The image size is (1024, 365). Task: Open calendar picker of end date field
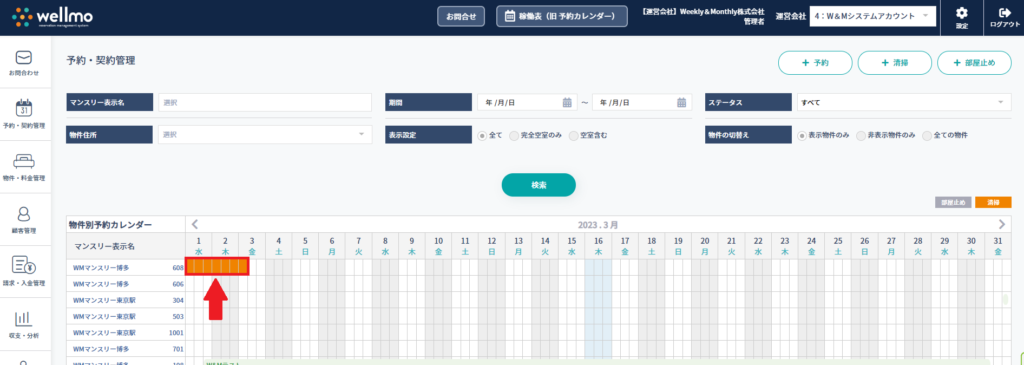681,103
